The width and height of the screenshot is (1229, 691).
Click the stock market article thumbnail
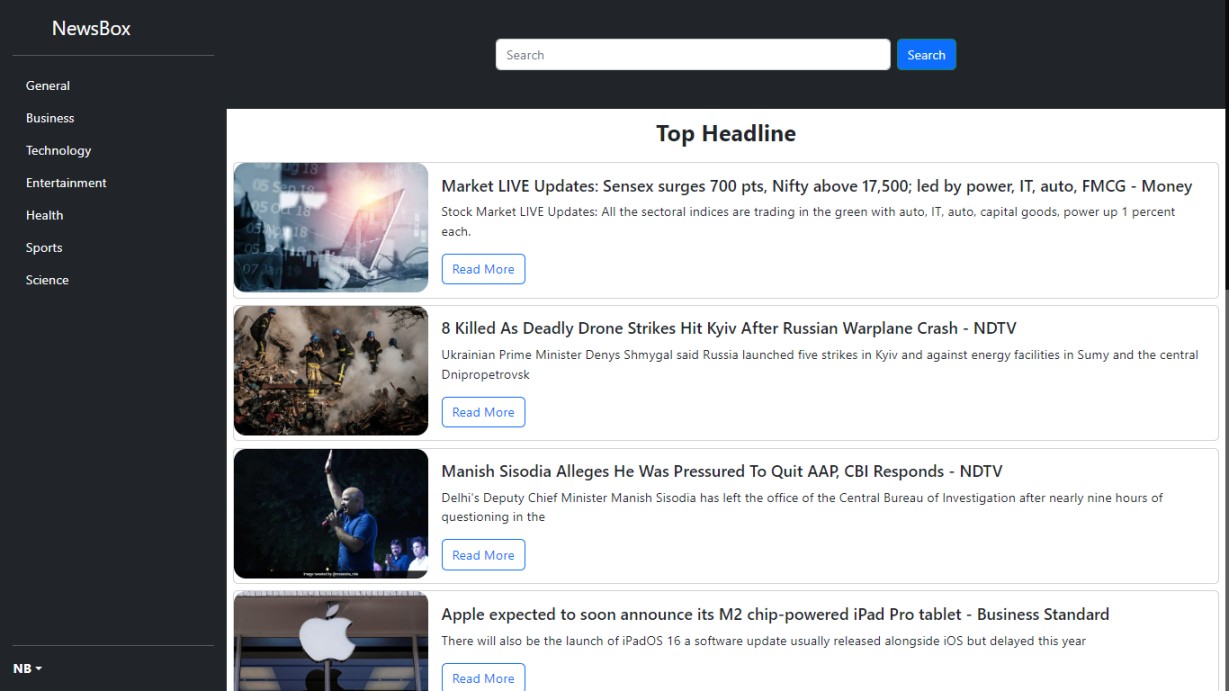331,228
